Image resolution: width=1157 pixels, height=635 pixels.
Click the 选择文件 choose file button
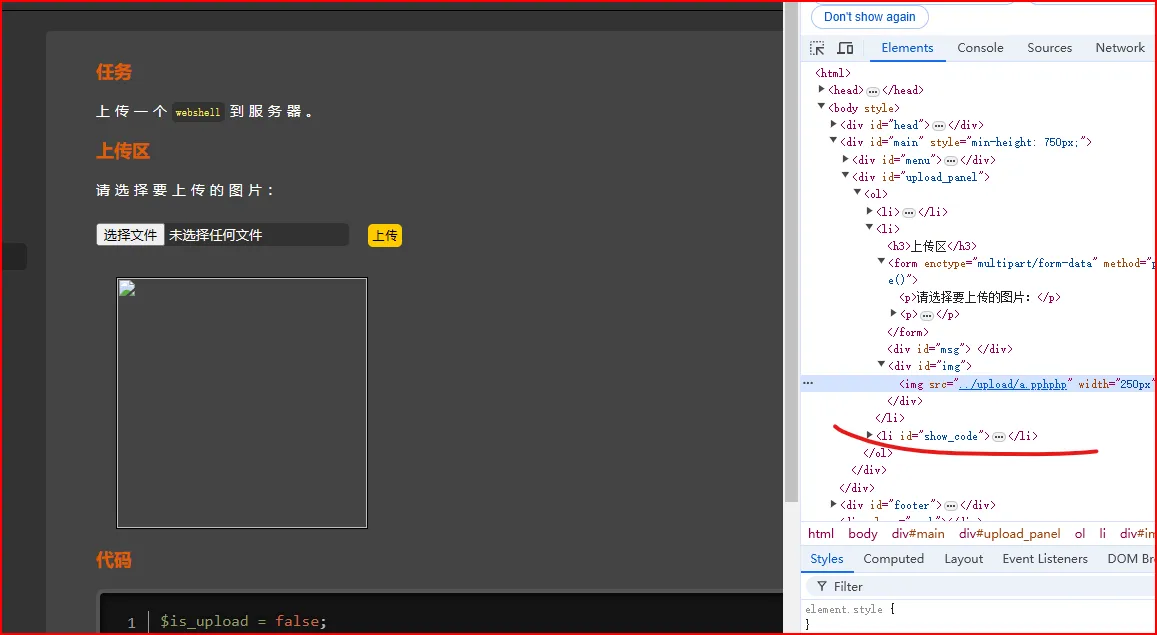130,235
